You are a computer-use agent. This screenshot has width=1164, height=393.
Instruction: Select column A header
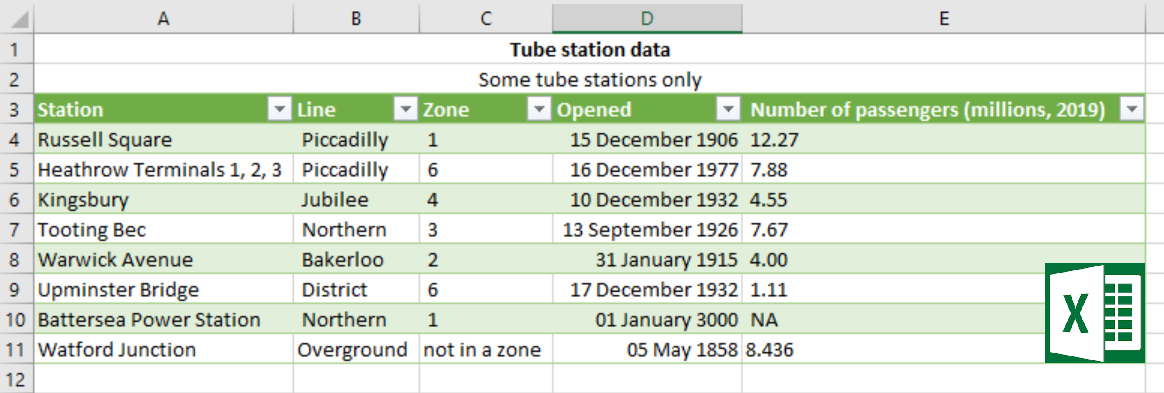(x=164, y=18)
